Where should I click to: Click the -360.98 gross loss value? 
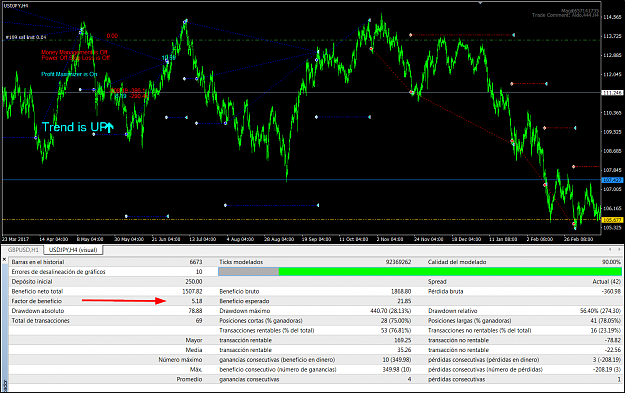coord(610,291)
